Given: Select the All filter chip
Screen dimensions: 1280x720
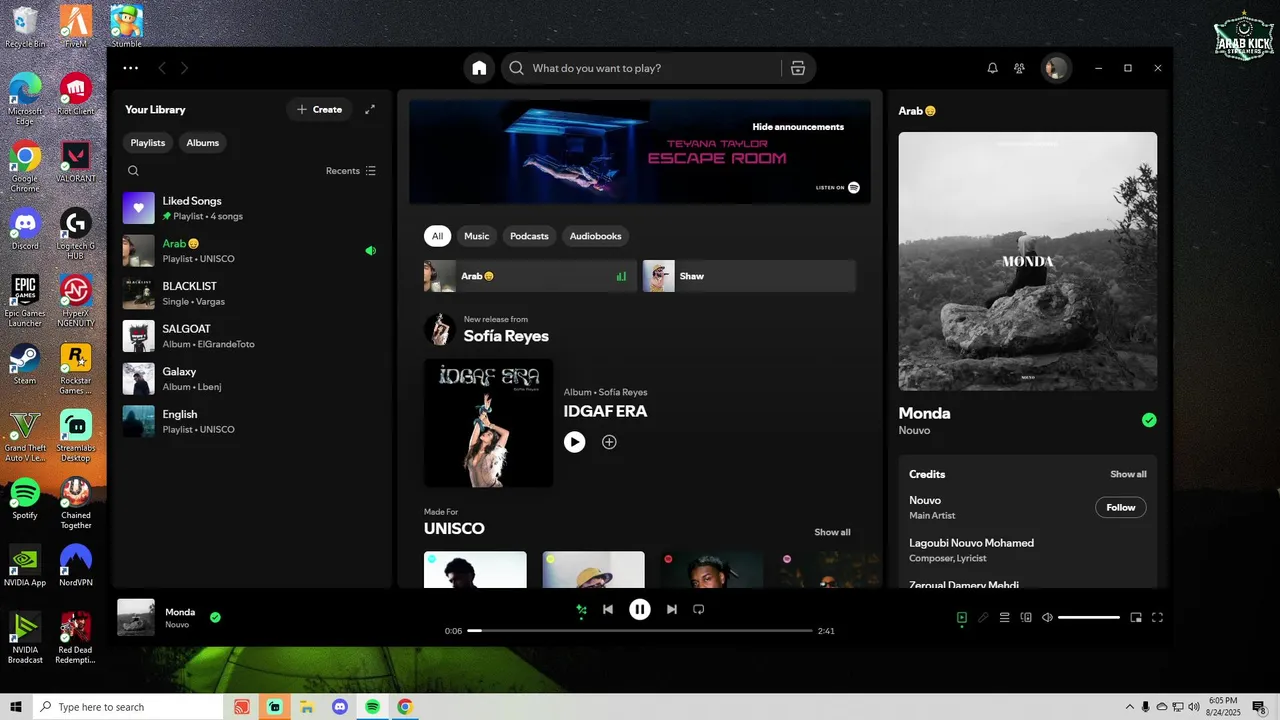Looking at the screenshot, I should [437, 236].
